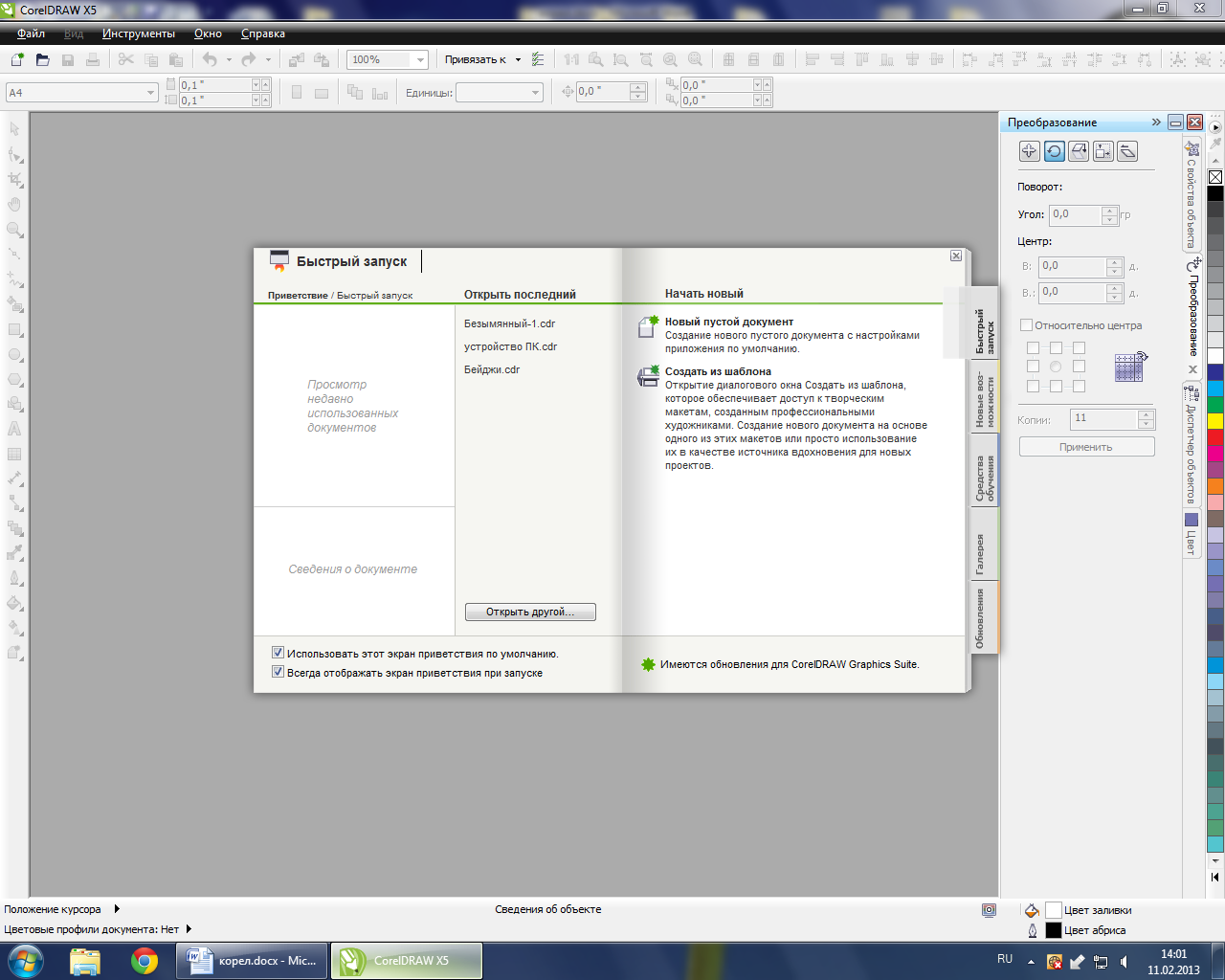Viewport: 1225px width, 980px height.
Task: Click the New document toolbar icon
Action: coord(17,59)
